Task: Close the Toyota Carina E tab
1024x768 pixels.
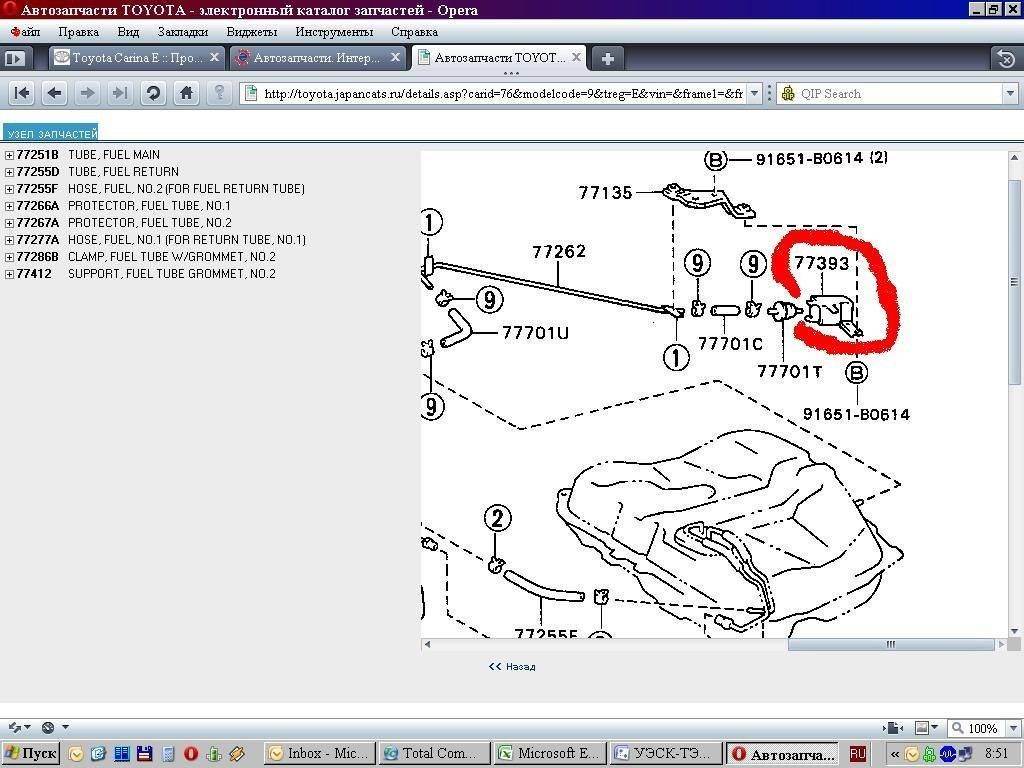Action: (x=214, y=58)
